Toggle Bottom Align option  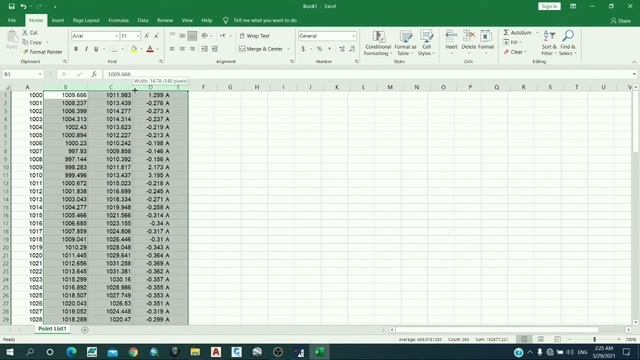coord(192,36)
